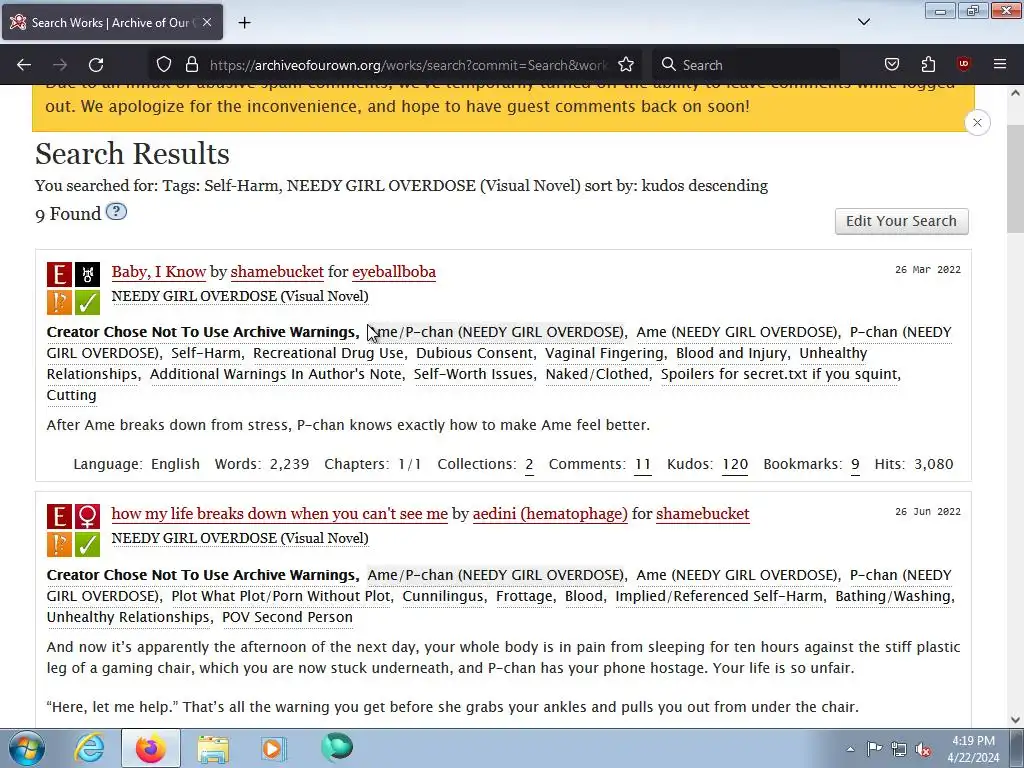This screenshot has width=1024, height=768.
Task: Open the network status tray icon
Action: tap(899, 749)
